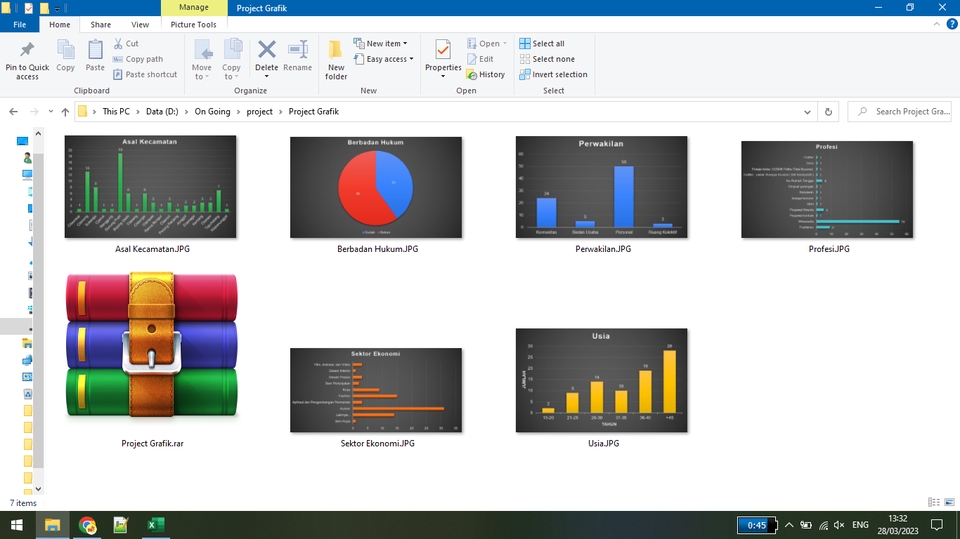
Task: Open the Windows Start menu
Action: (x=17, y=525)
